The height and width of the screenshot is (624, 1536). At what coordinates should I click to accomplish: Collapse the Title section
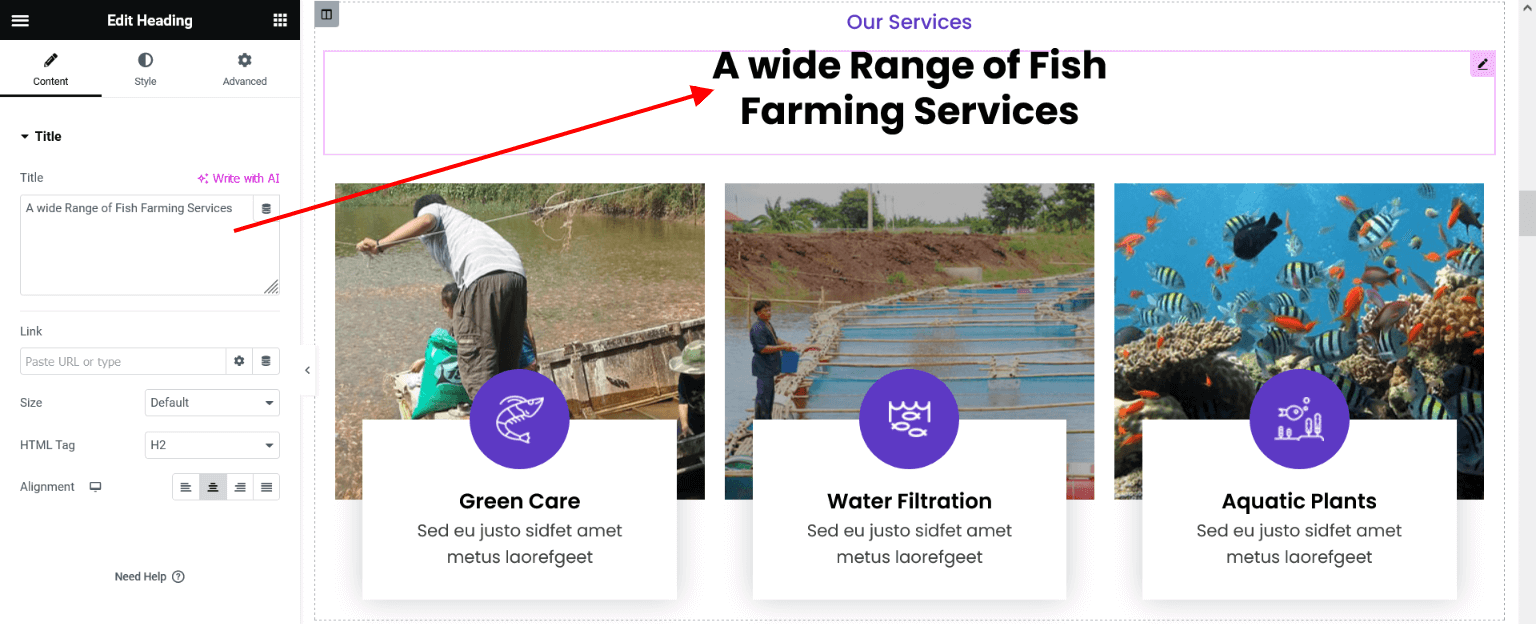click(x=41, y=137)
